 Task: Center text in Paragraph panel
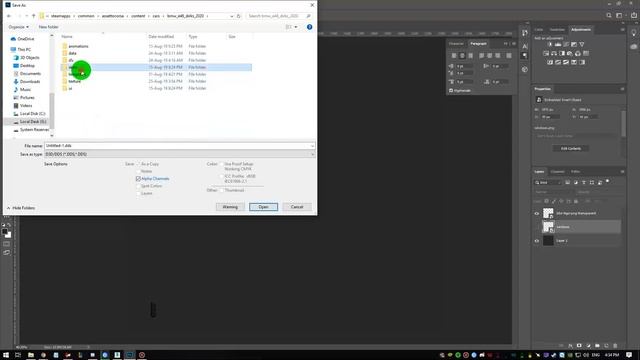(x=462, y=56)
